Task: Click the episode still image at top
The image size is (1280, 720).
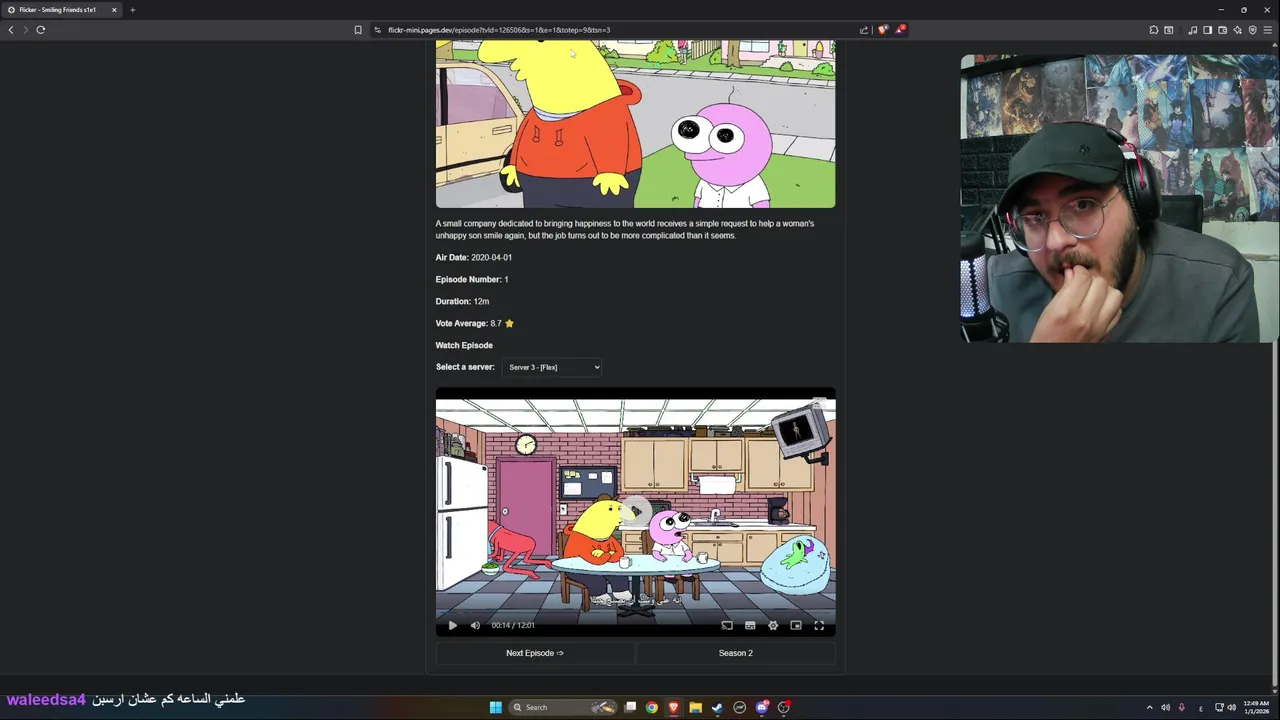Action: point(635,124)
